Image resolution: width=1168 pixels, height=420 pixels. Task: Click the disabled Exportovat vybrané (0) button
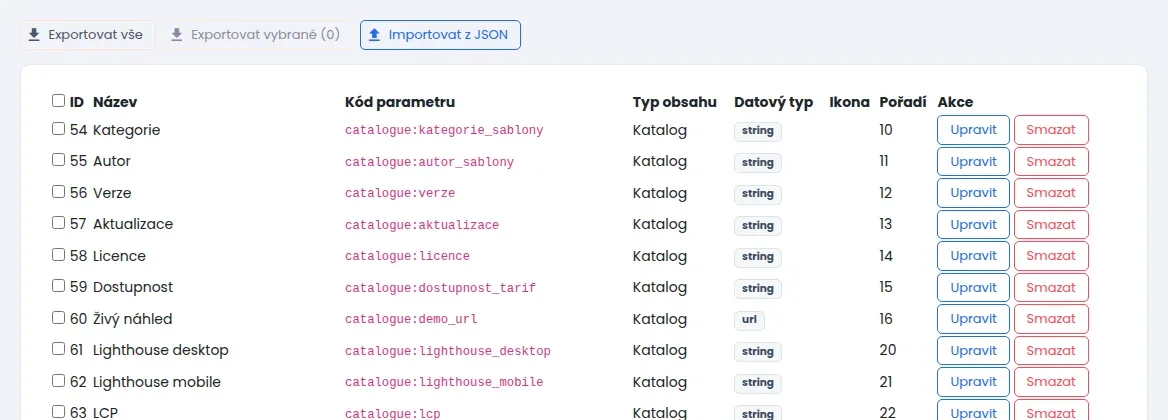point(255,35)
